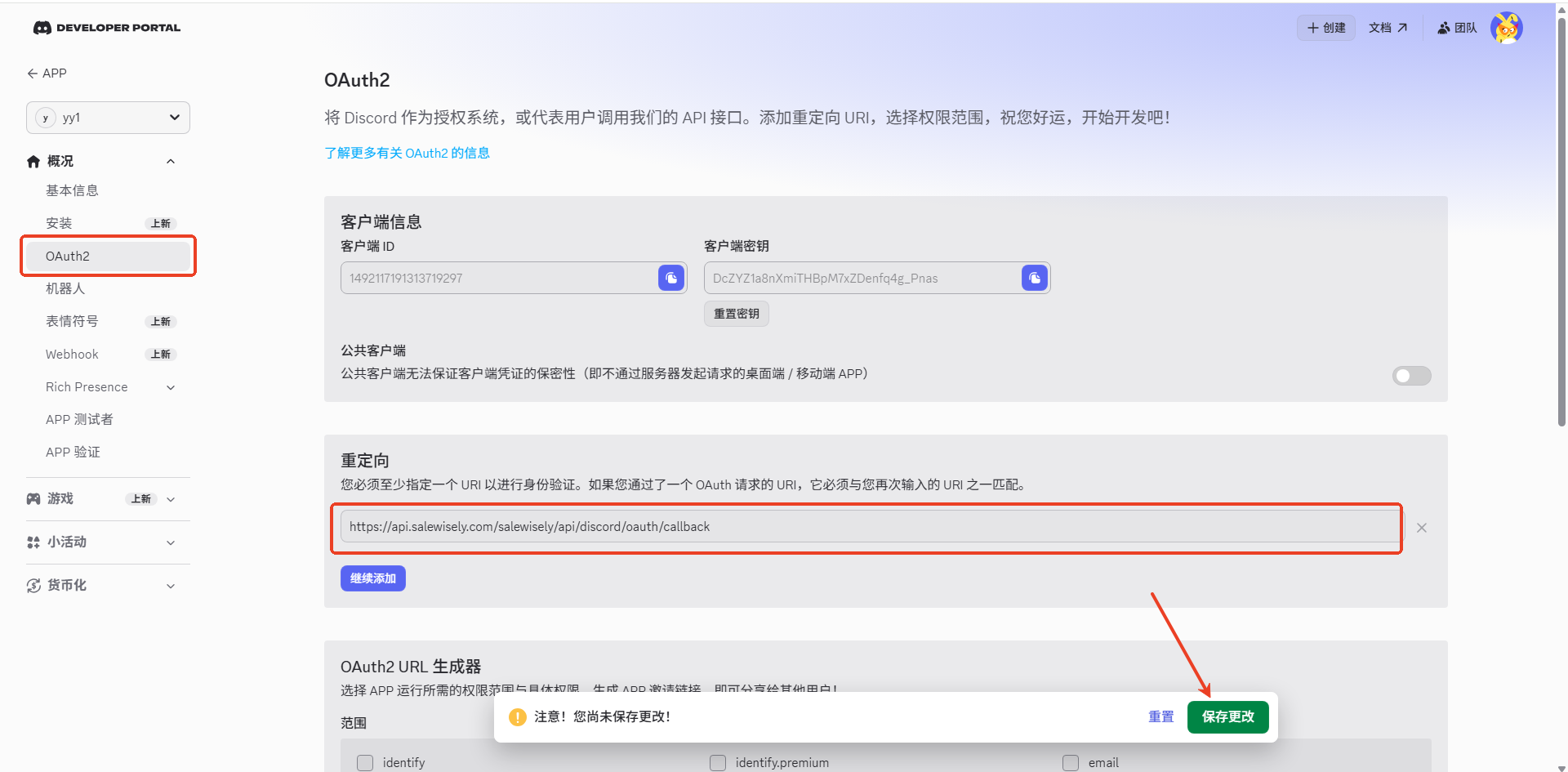Click the OAuth2 URL 生成器 heading
Screen dimensions: 1568x772
411,667
